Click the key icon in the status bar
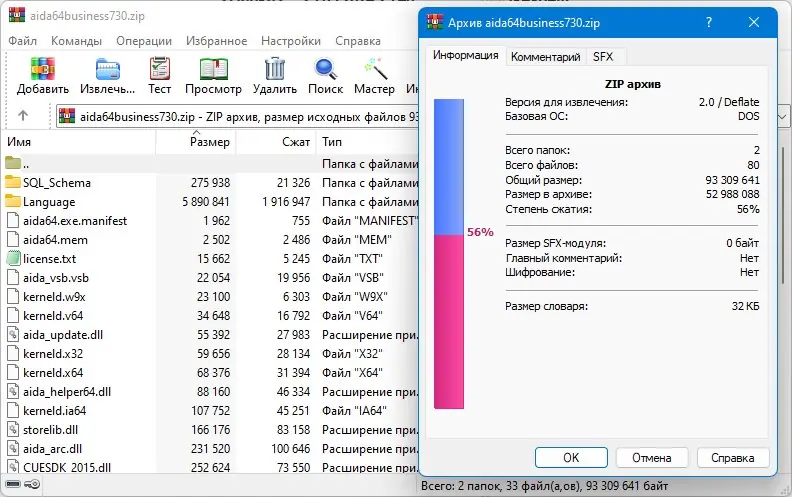The height and width of the screenshot is (497, 792). [32, 484]
